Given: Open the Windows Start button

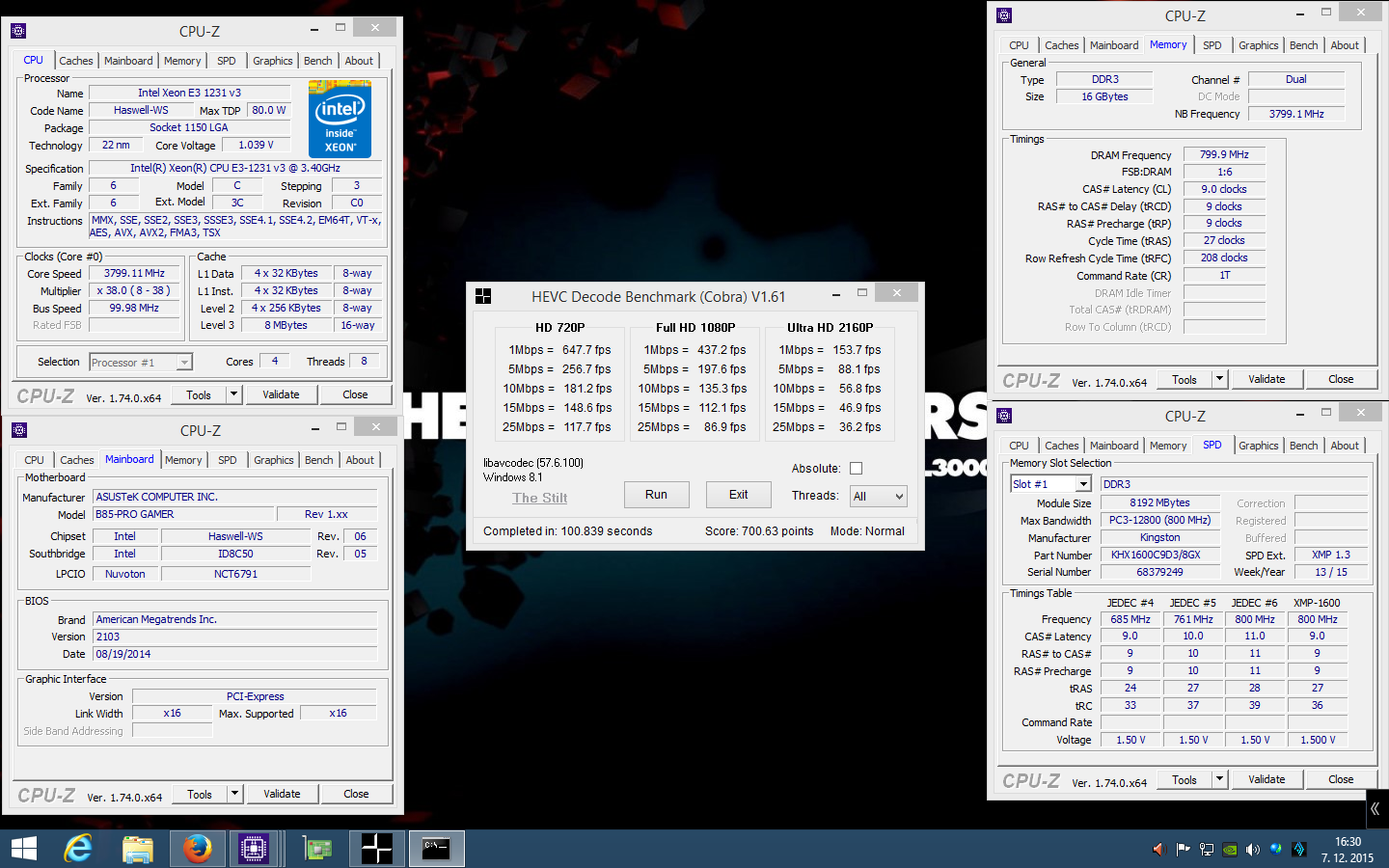Looking at the screenshot, I should pos(23,849).
